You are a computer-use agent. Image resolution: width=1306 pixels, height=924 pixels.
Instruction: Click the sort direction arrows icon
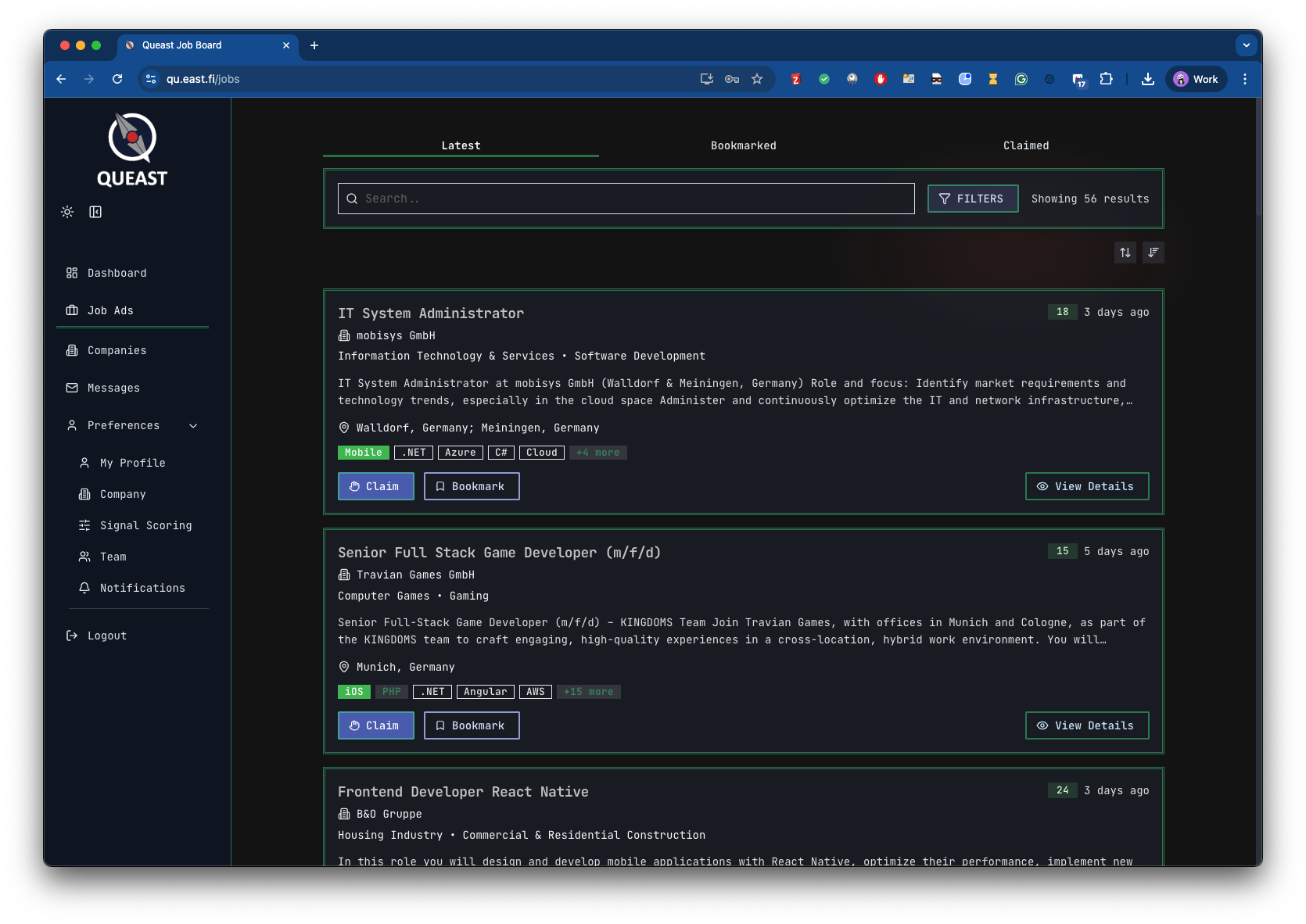[x=1125, y=252]
